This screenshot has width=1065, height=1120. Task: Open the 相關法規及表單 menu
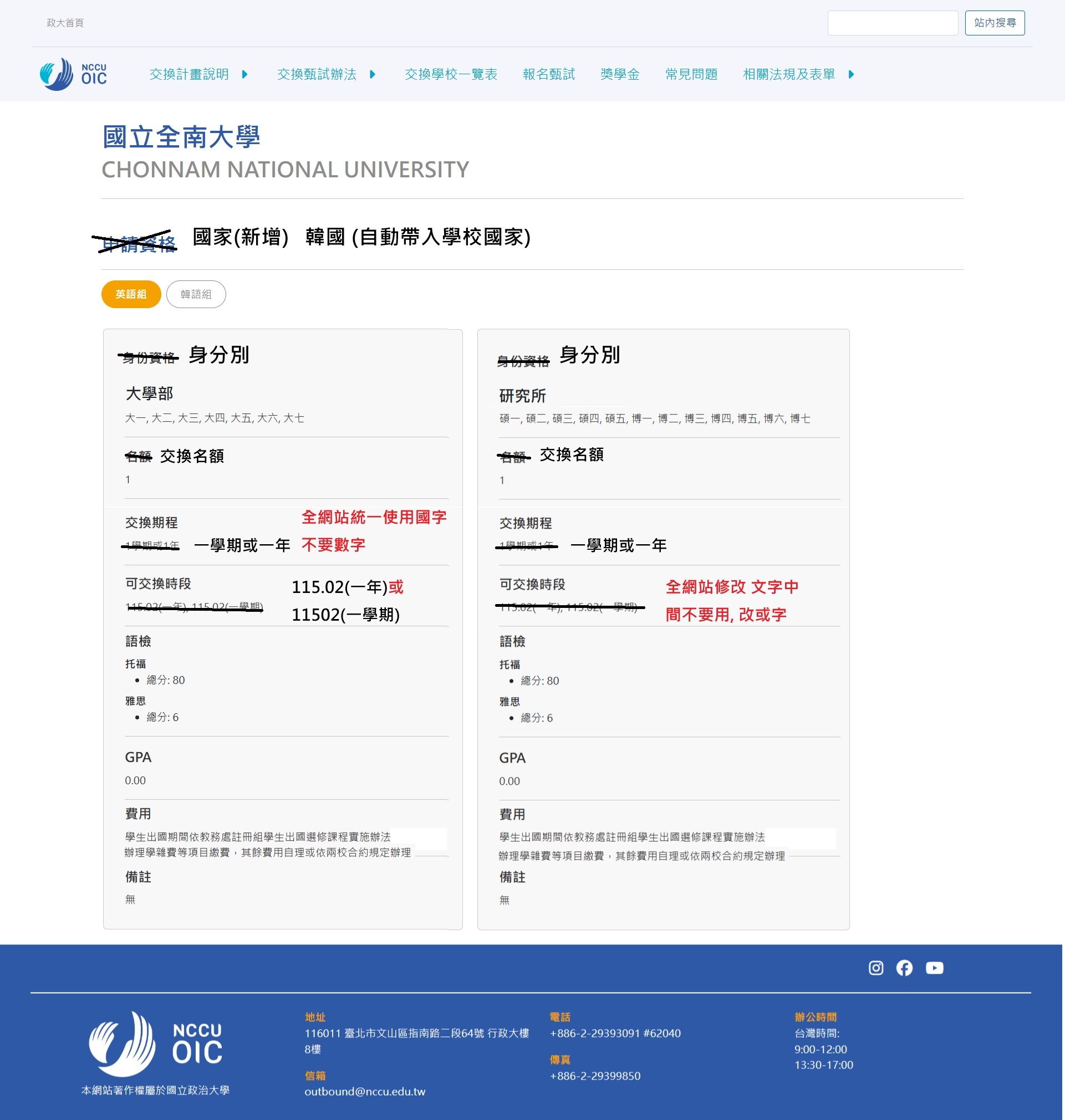(x=789, y=74)
